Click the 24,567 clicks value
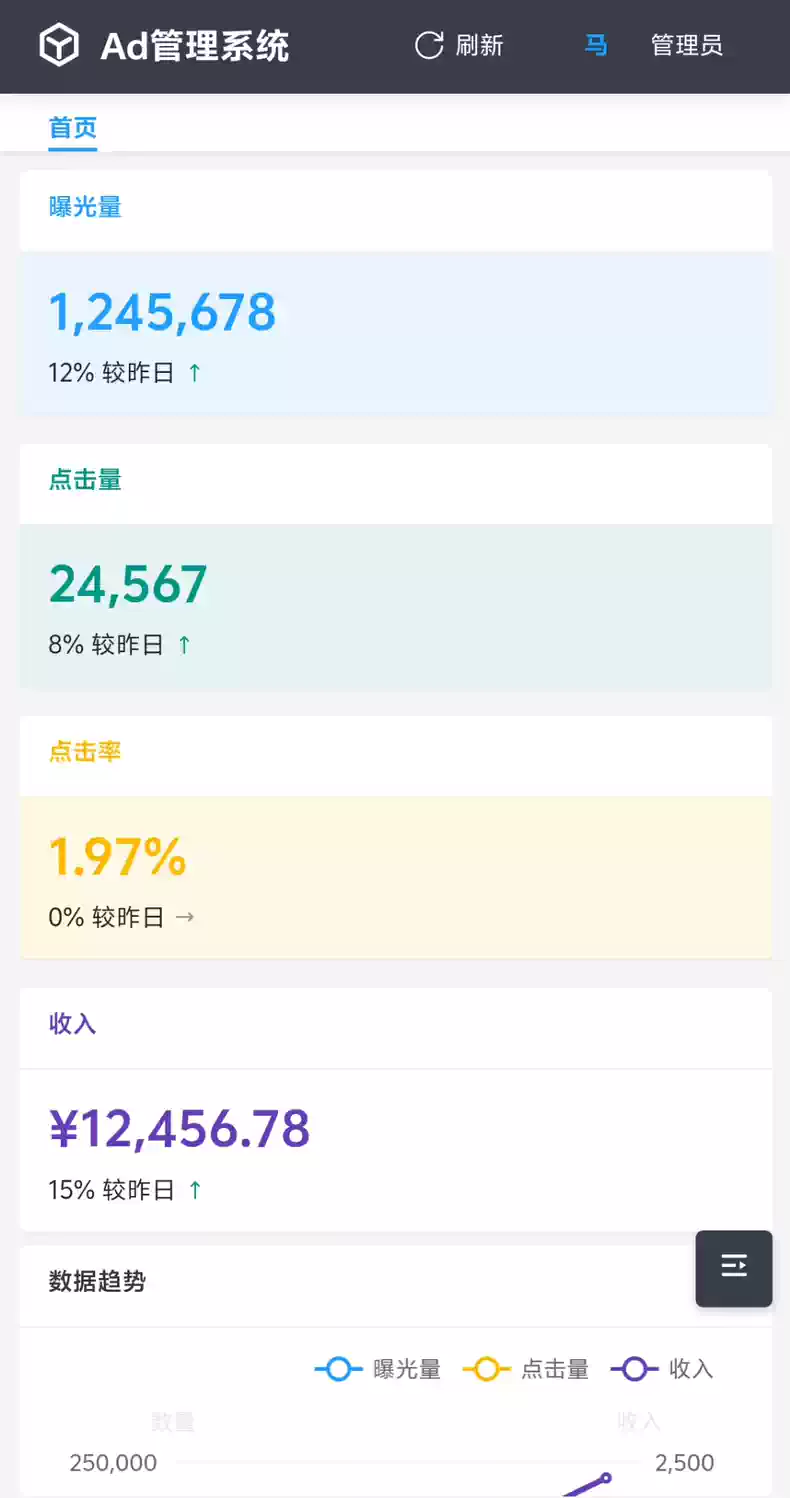 128,584
